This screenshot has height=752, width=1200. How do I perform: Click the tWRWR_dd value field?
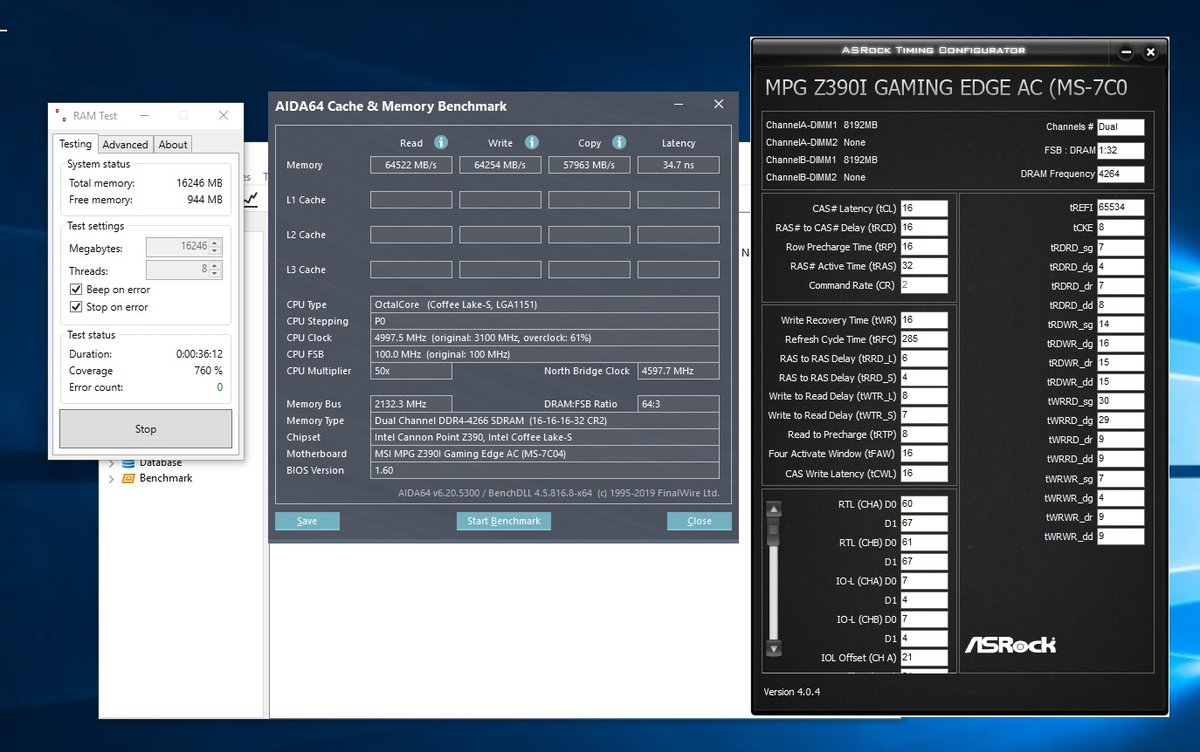[x=1120, y=536]
